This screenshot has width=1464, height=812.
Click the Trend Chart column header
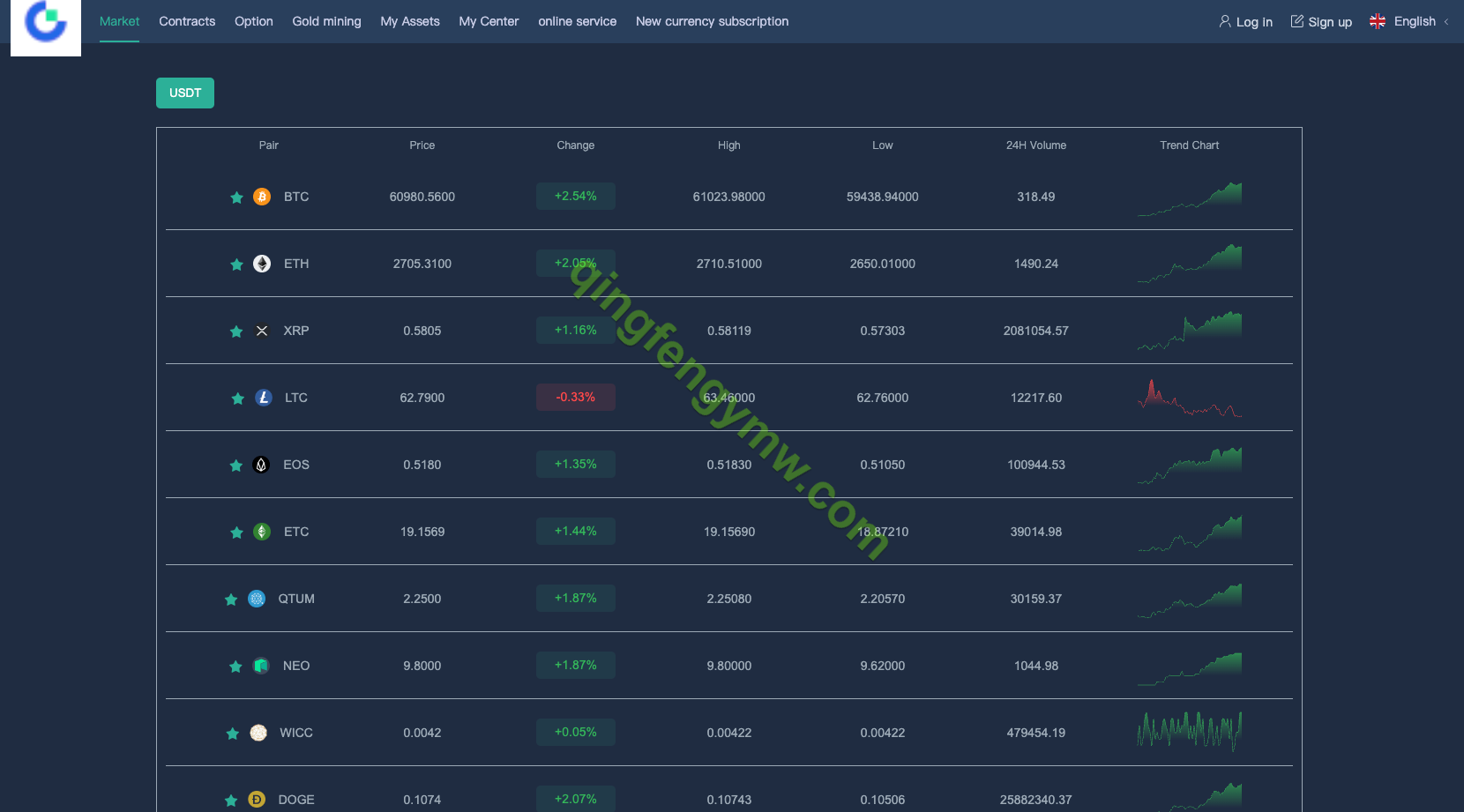pos(1190,145)
